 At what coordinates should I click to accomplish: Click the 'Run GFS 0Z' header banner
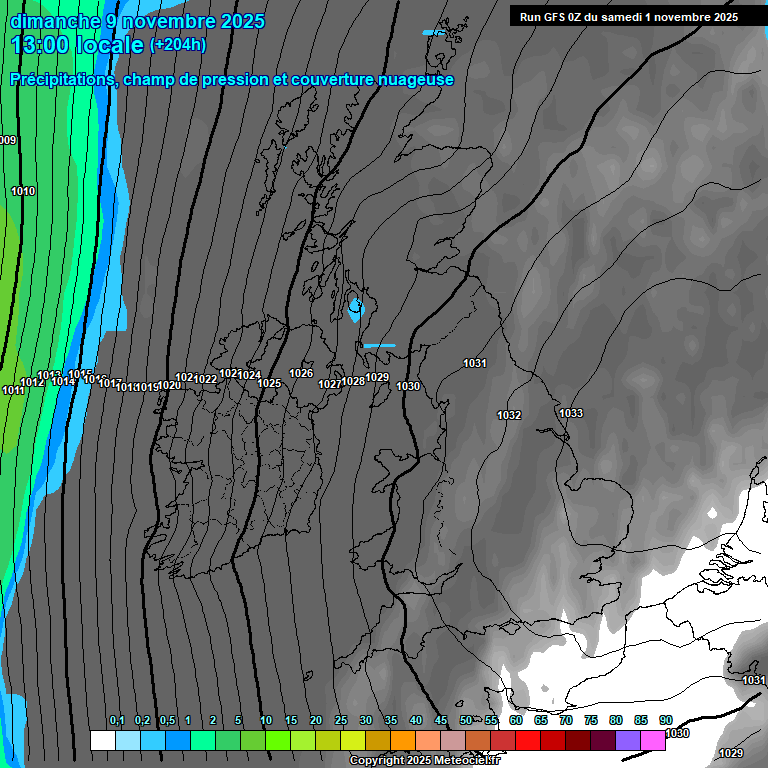[x=628, y=16]
